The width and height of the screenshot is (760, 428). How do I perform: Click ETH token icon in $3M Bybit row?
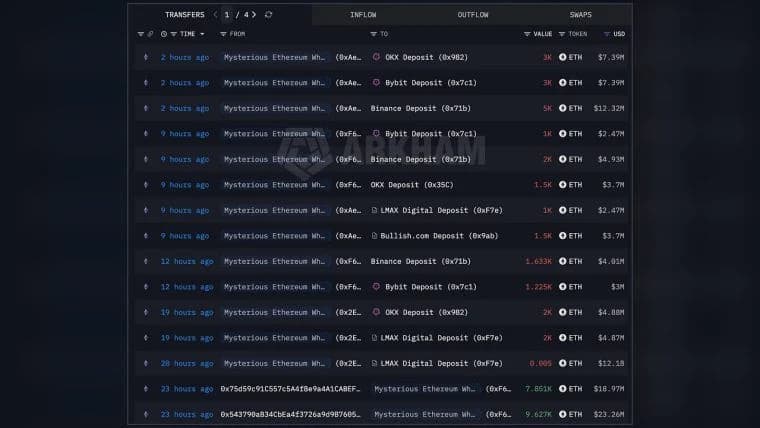[562, 287]
